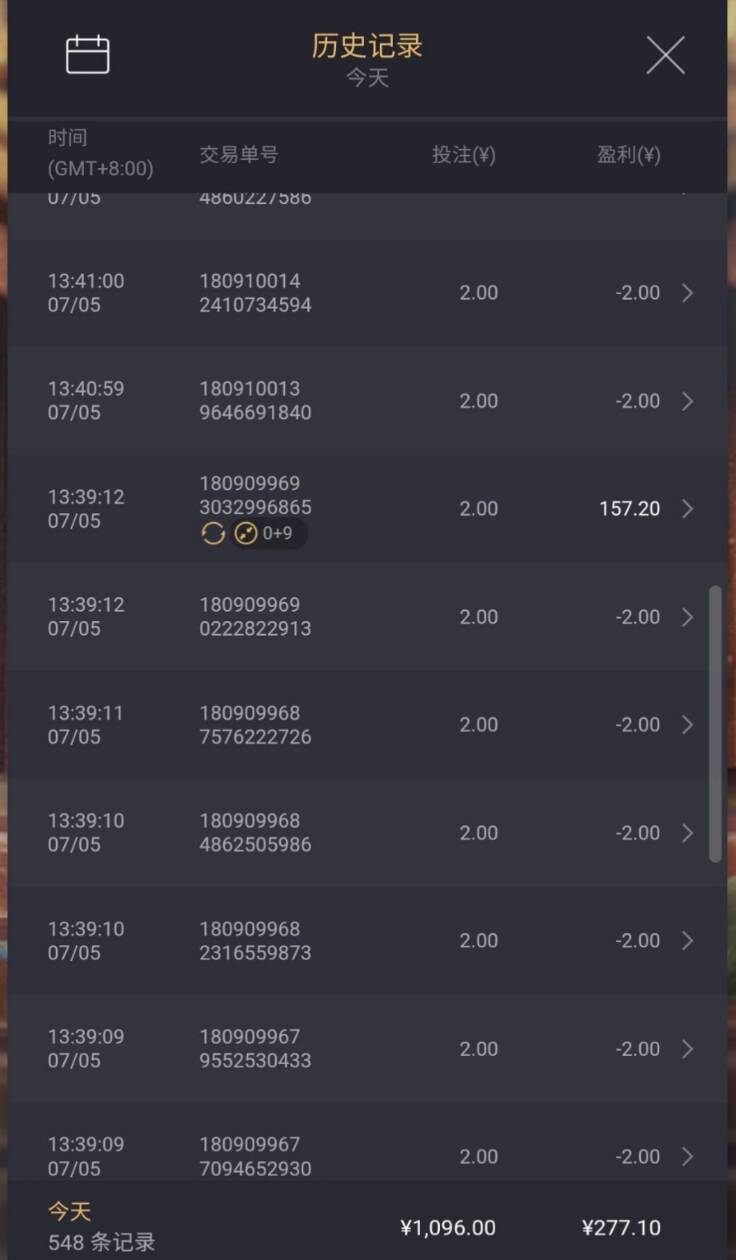Click the 时间 column header

pyautogui.click(x=68, y=138)
